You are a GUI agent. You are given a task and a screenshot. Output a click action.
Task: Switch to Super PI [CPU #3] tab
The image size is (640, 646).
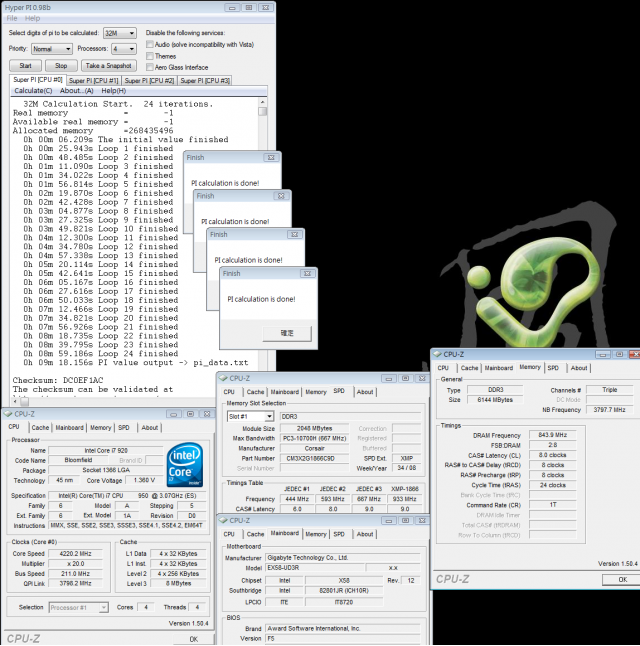click(205, 81)
